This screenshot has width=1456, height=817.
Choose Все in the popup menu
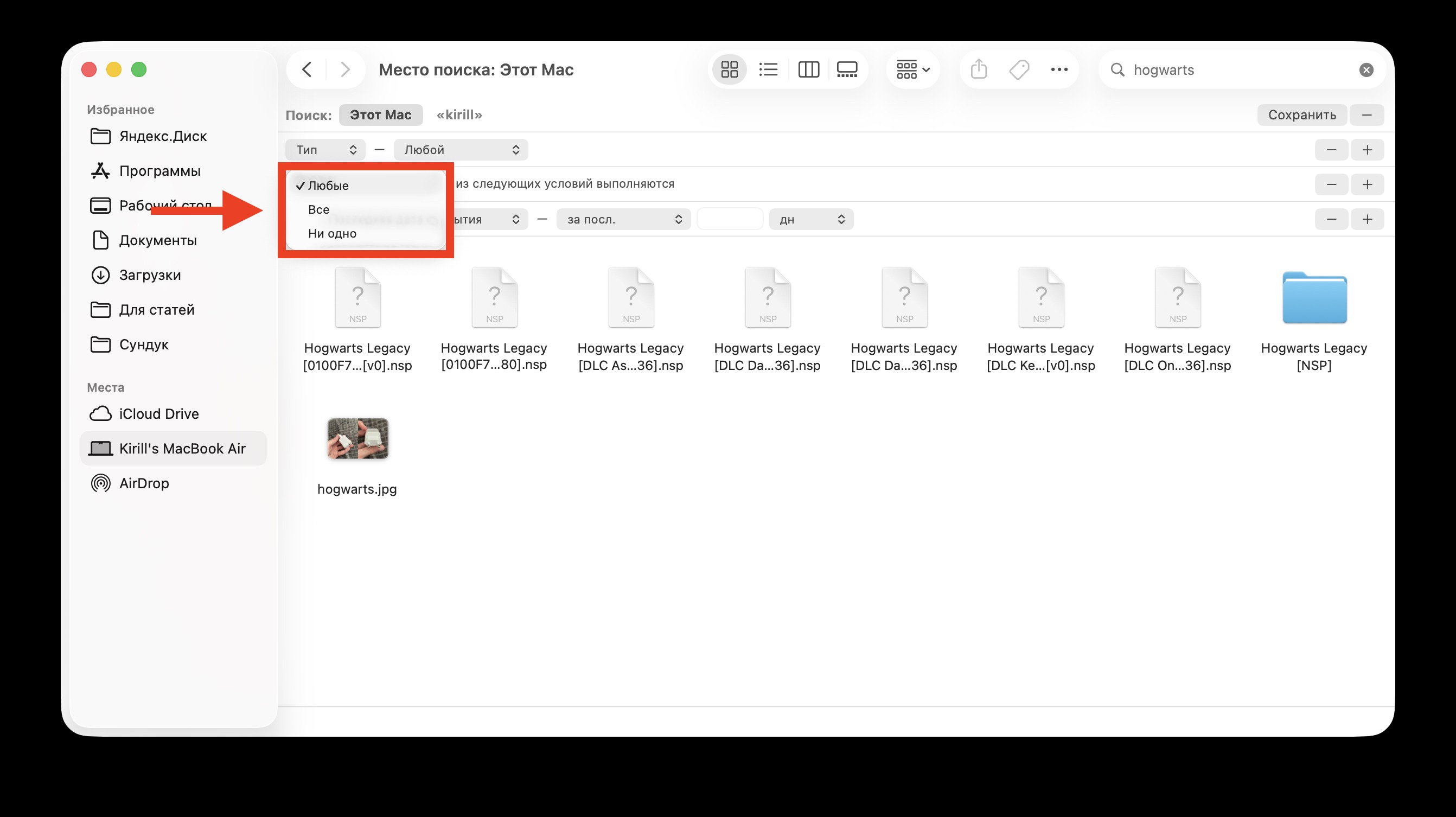319,210
